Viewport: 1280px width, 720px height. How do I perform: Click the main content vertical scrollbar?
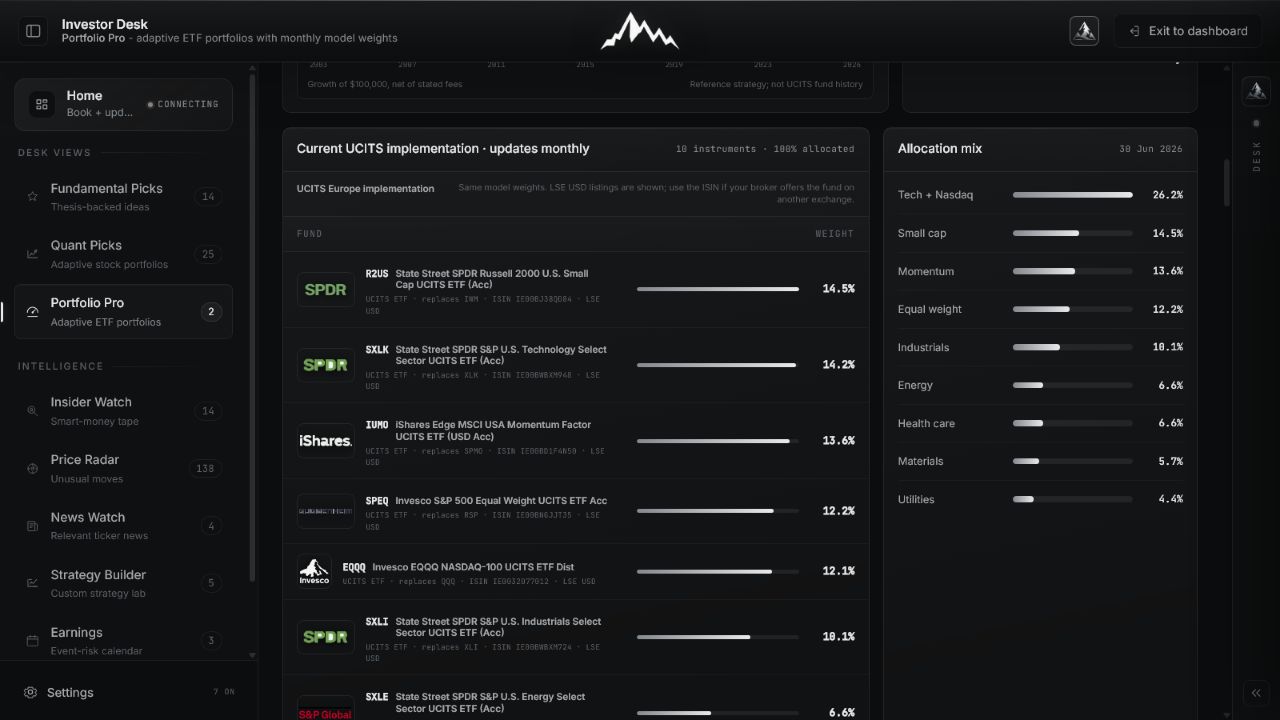[1228, 182]
